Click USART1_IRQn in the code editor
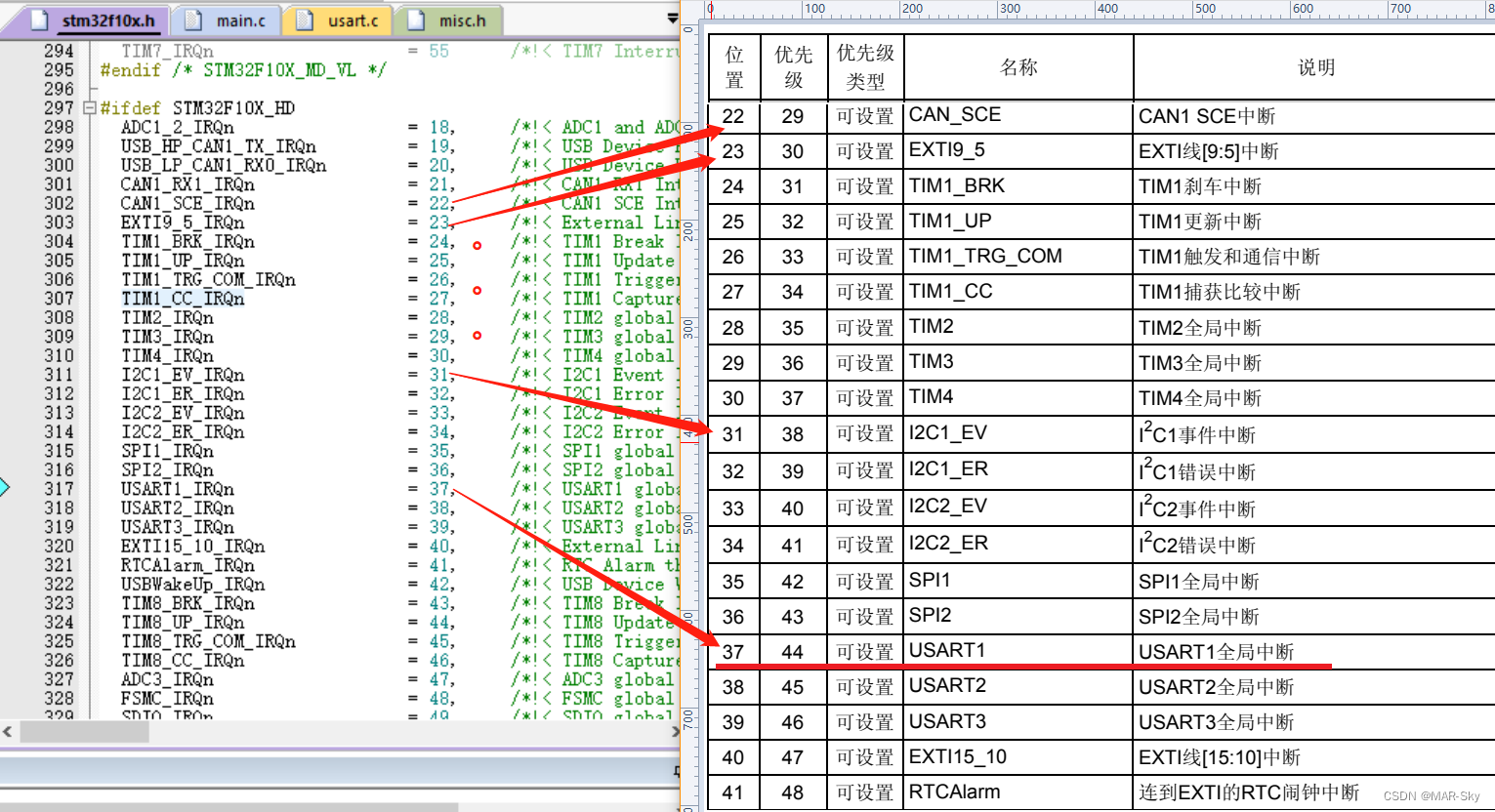 pos(177,489)
